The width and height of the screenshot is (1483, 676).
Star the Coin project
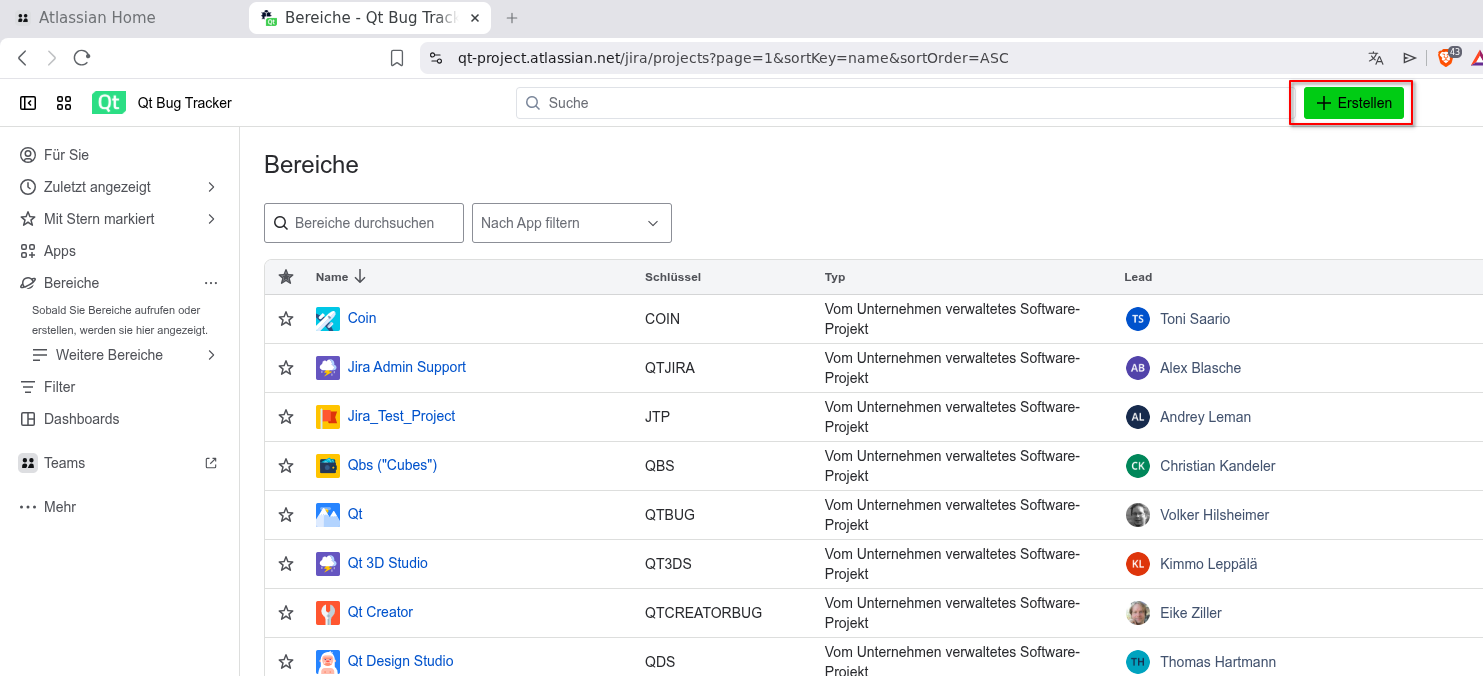[286, 319]
